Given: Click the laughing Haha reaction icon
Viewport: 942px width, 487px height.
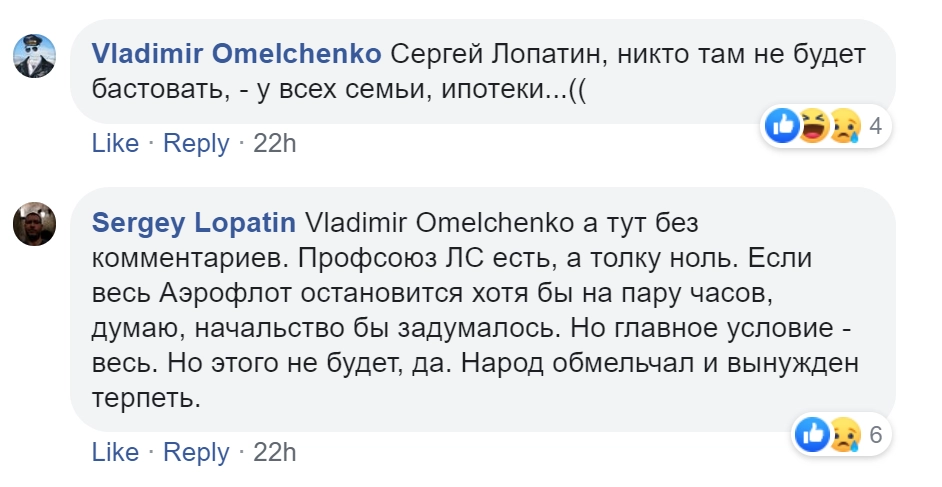Looking at the screenshot, I should point(812,126).
